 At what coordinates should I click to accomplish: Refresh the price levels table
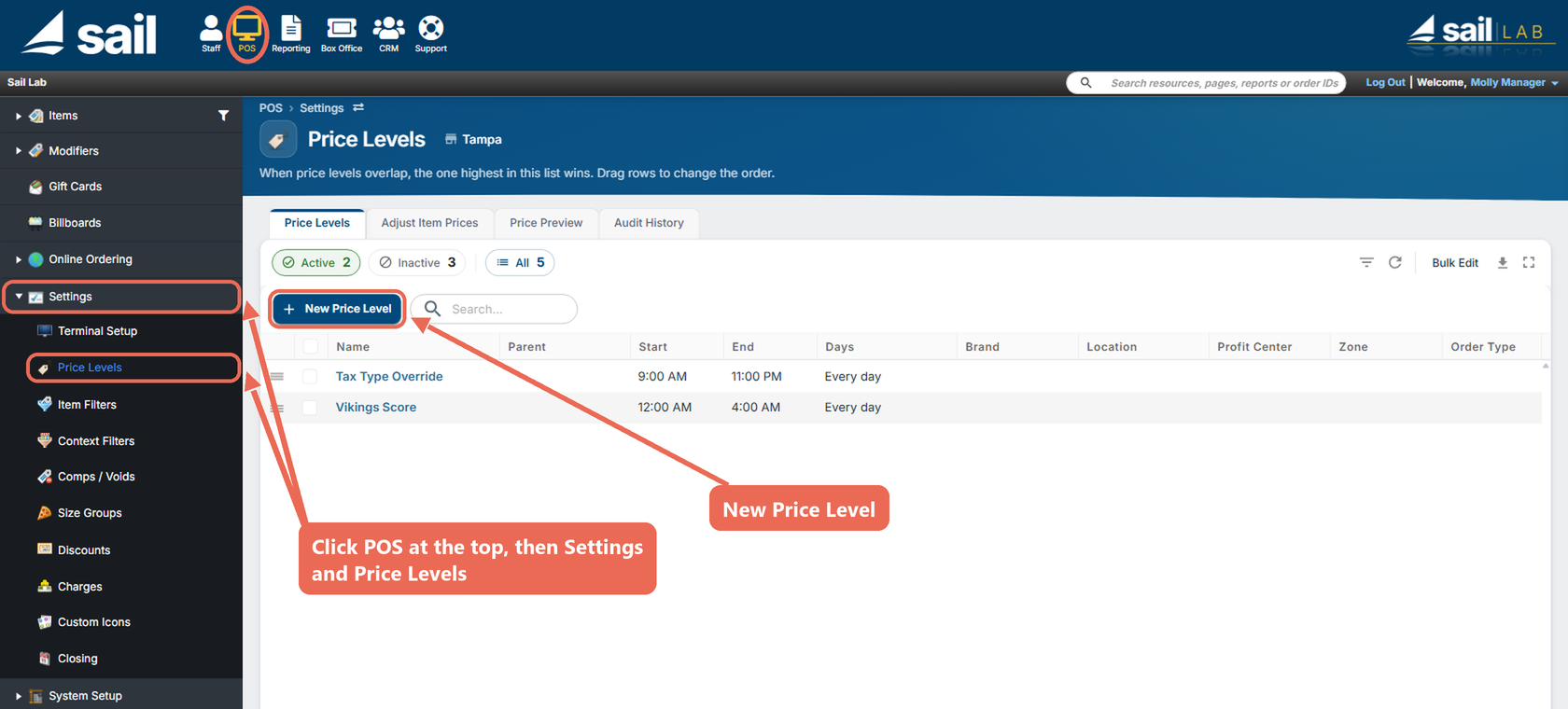click(x=1395, y=262)
